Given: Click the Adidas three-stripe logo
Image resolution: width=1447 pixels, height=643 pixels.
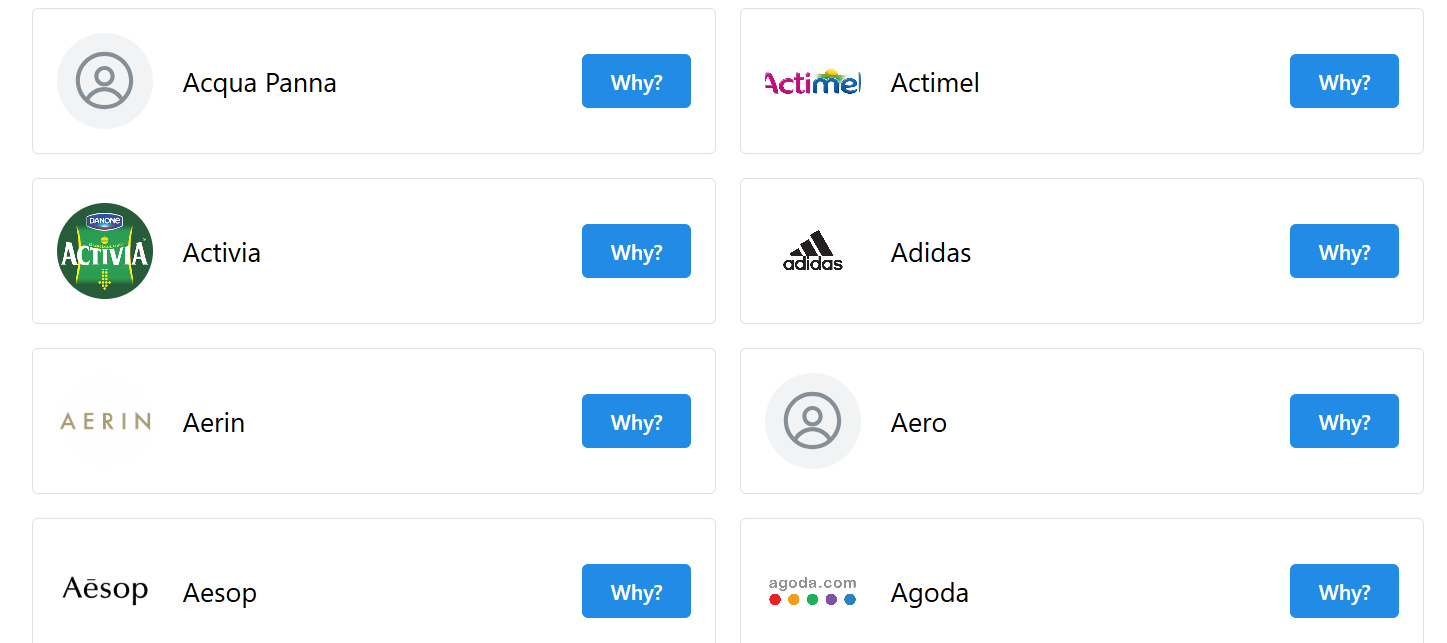Looking at the screenshot, I should point(813,251).
